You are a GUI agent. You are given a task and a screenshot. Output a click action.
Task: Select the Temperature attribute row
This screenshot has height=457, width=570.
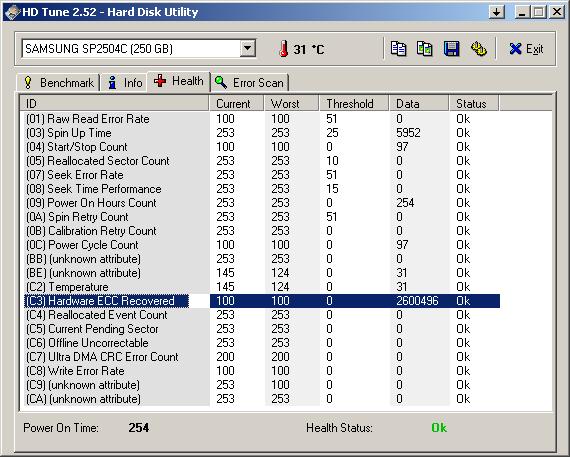coord(260,287)
